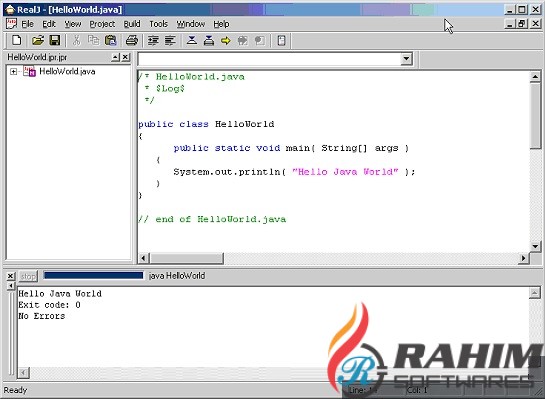The height and width of the screenshot is (399, 545).
Task: Click the "java HelloWorld" command label
Action: (177, 276)
